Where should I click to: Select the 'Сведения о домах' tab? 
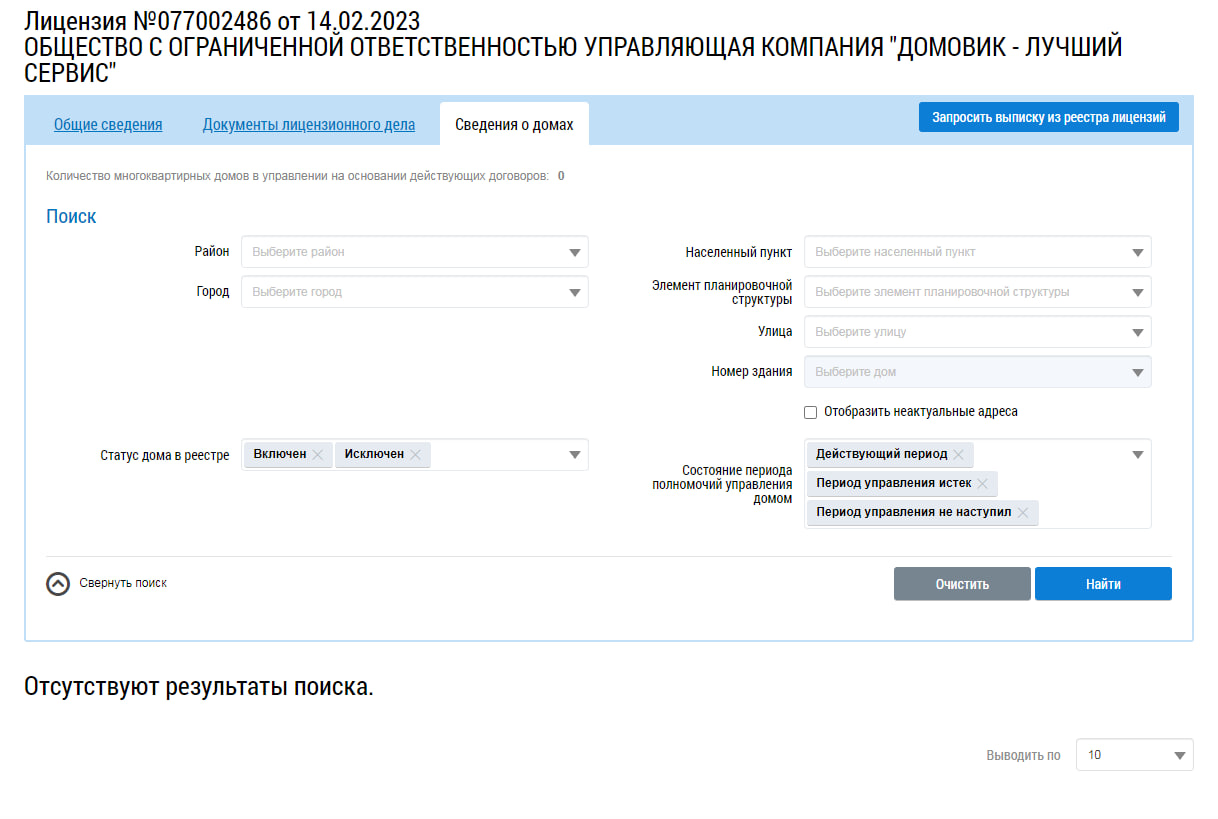coord(514,125)
